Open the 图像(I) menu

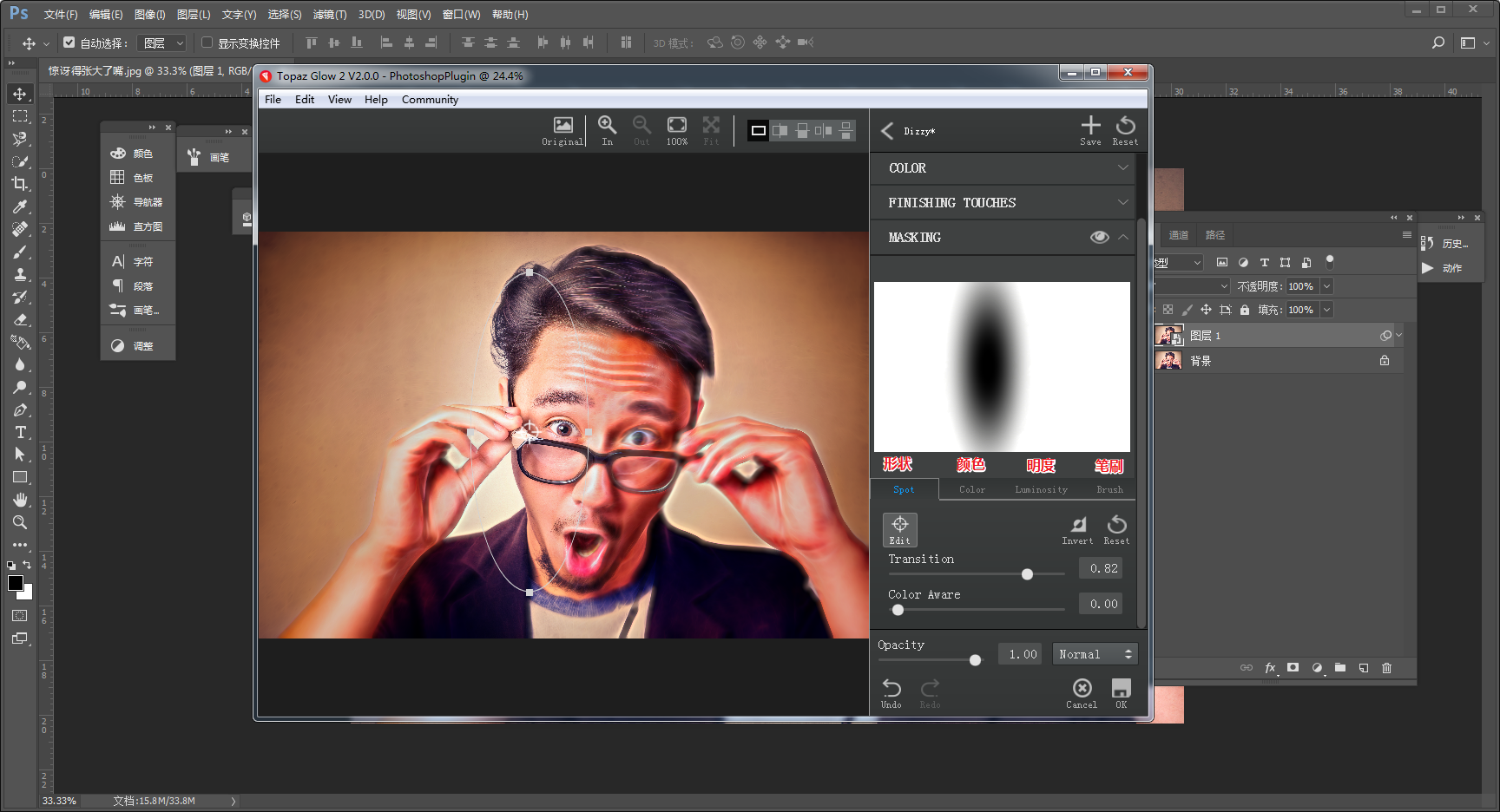tap(149, 15)
